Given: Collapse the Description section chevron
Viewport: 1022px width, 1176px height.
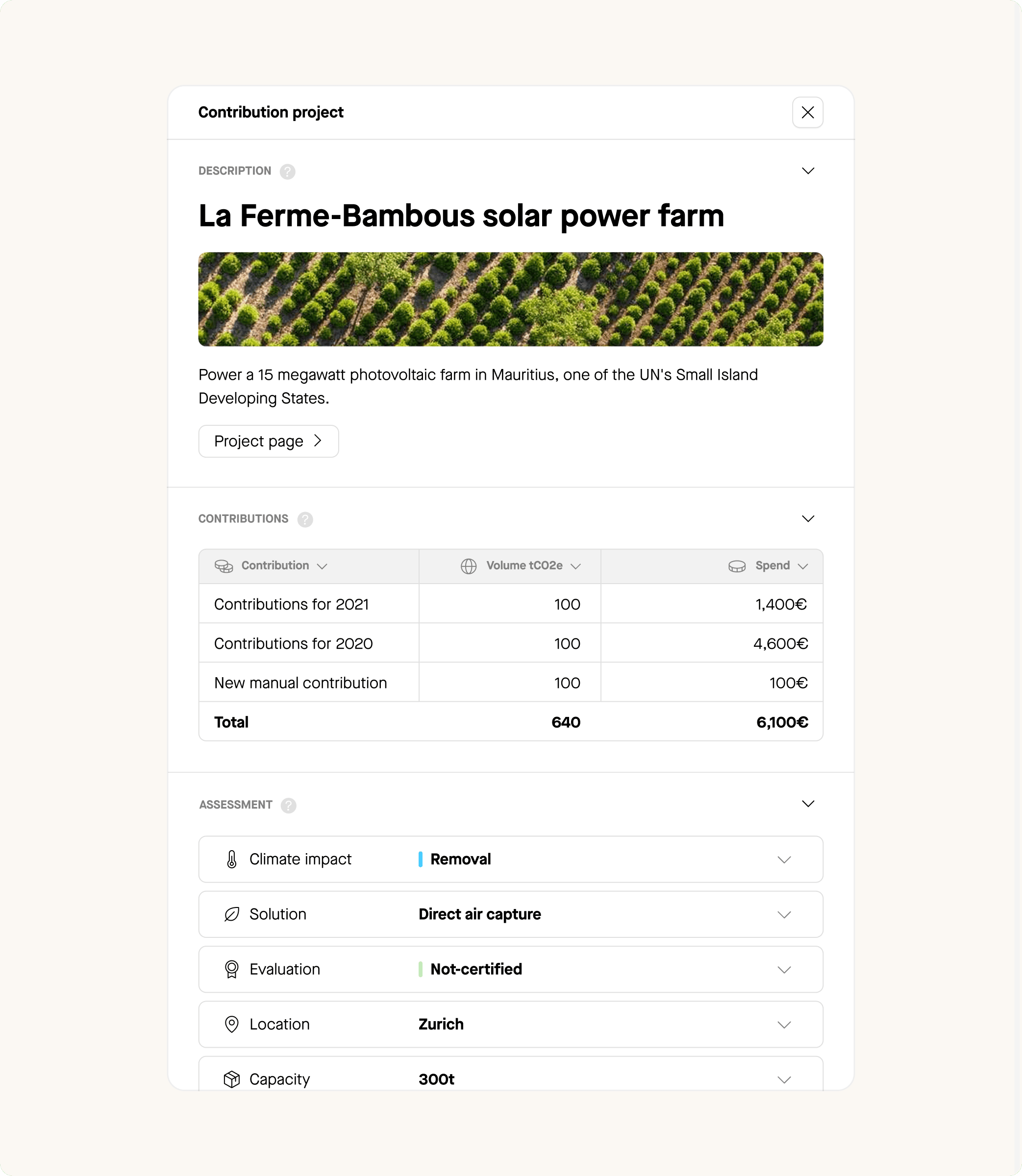Looking at the screenshot, I should pos(808,171).
